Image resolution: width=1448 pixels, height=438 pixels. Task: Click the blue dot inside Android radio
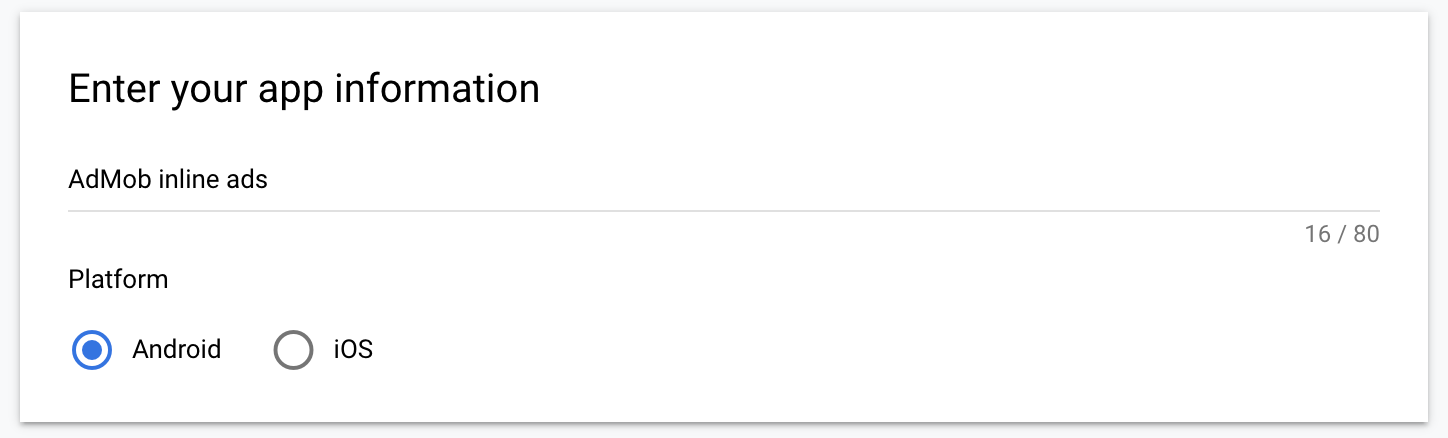(x=92, y=350)
